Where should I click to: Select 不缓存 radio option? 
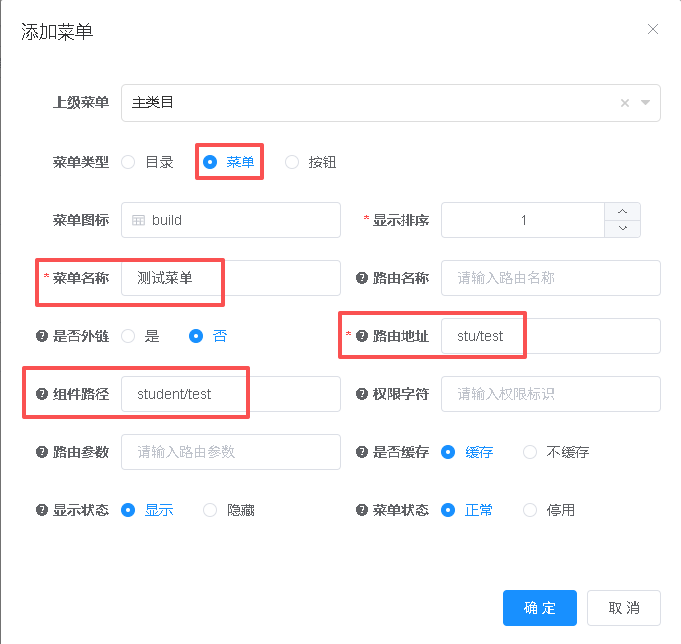click(530, 452)
